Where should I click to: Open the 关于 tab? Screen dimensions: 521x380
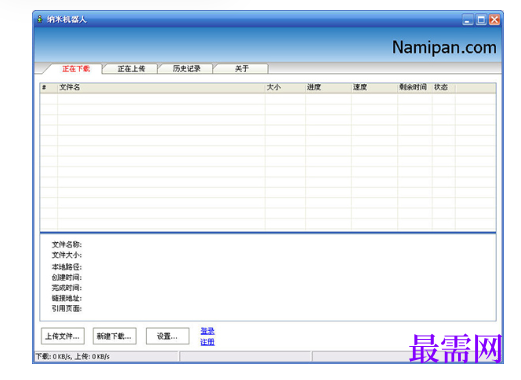[242, 69]
